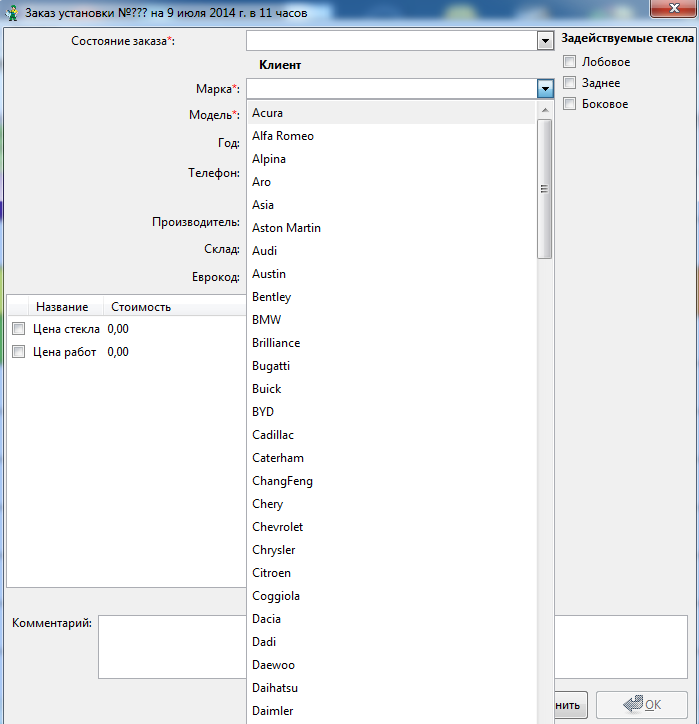Enable the Боковое glass checkbox
Viewport: 699px width, 724px height.
[570, 103]
